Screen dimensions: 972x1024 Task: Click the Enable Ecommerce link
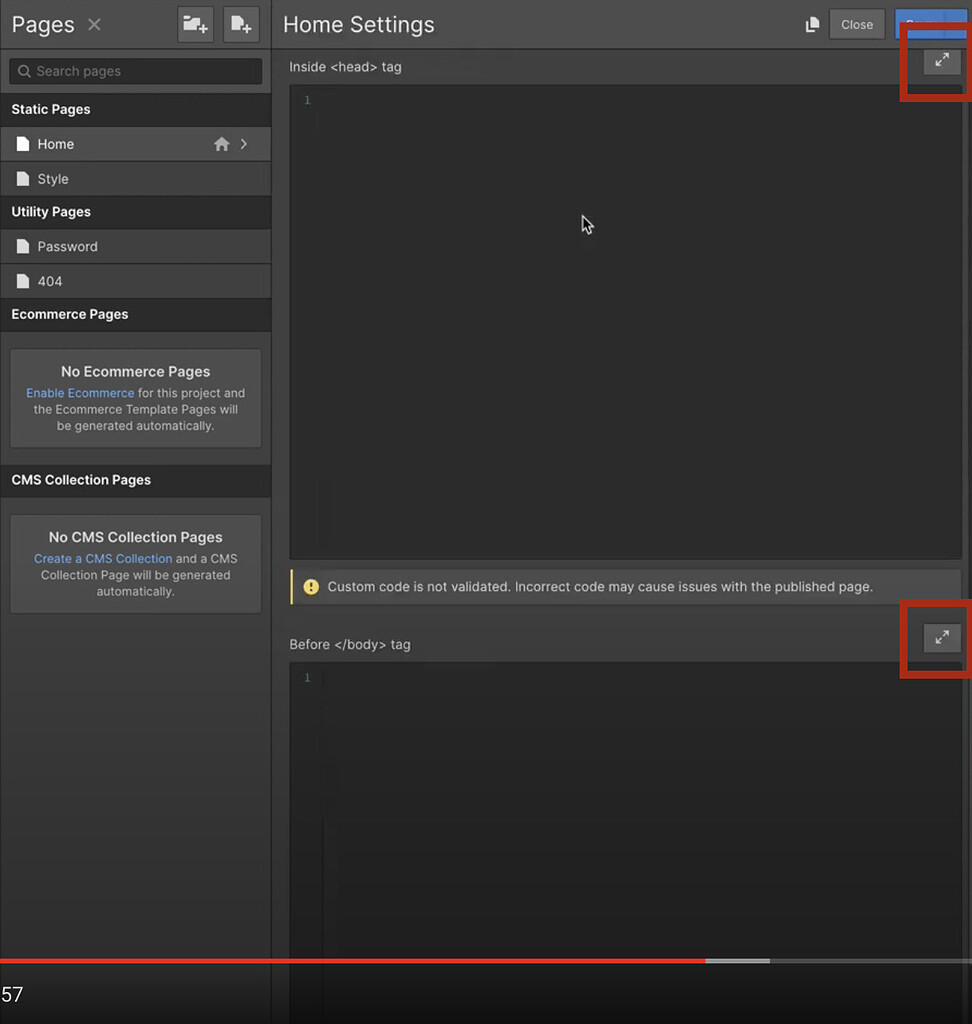80,393
